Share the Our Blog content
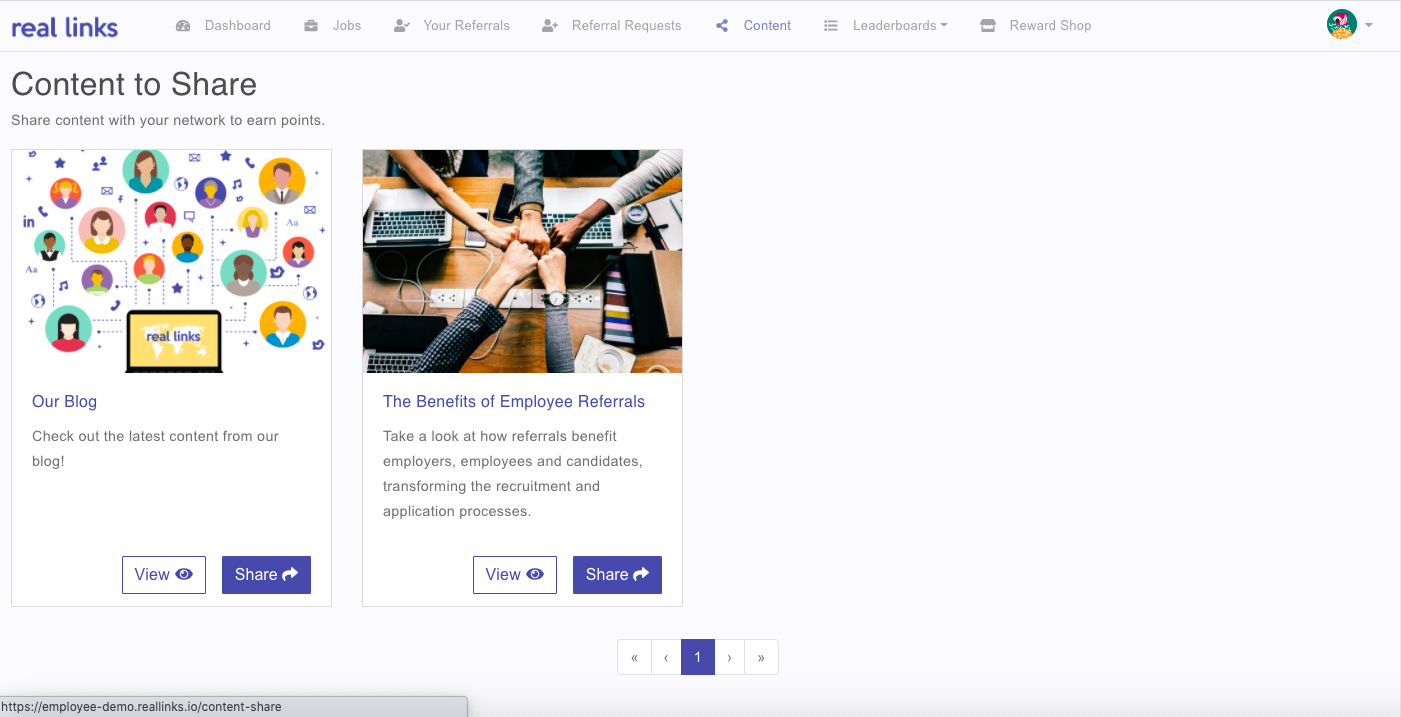This screenshot has width=1401, height=717. point(266,575)
